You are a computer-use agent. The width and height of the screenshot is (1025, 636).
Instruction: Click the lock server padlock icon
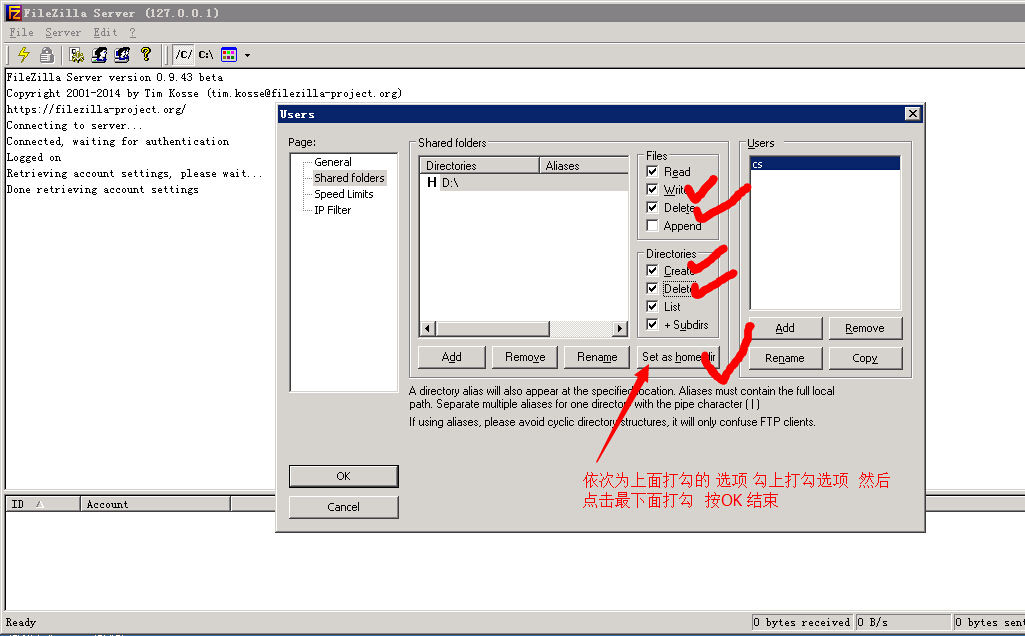point(46,55)
